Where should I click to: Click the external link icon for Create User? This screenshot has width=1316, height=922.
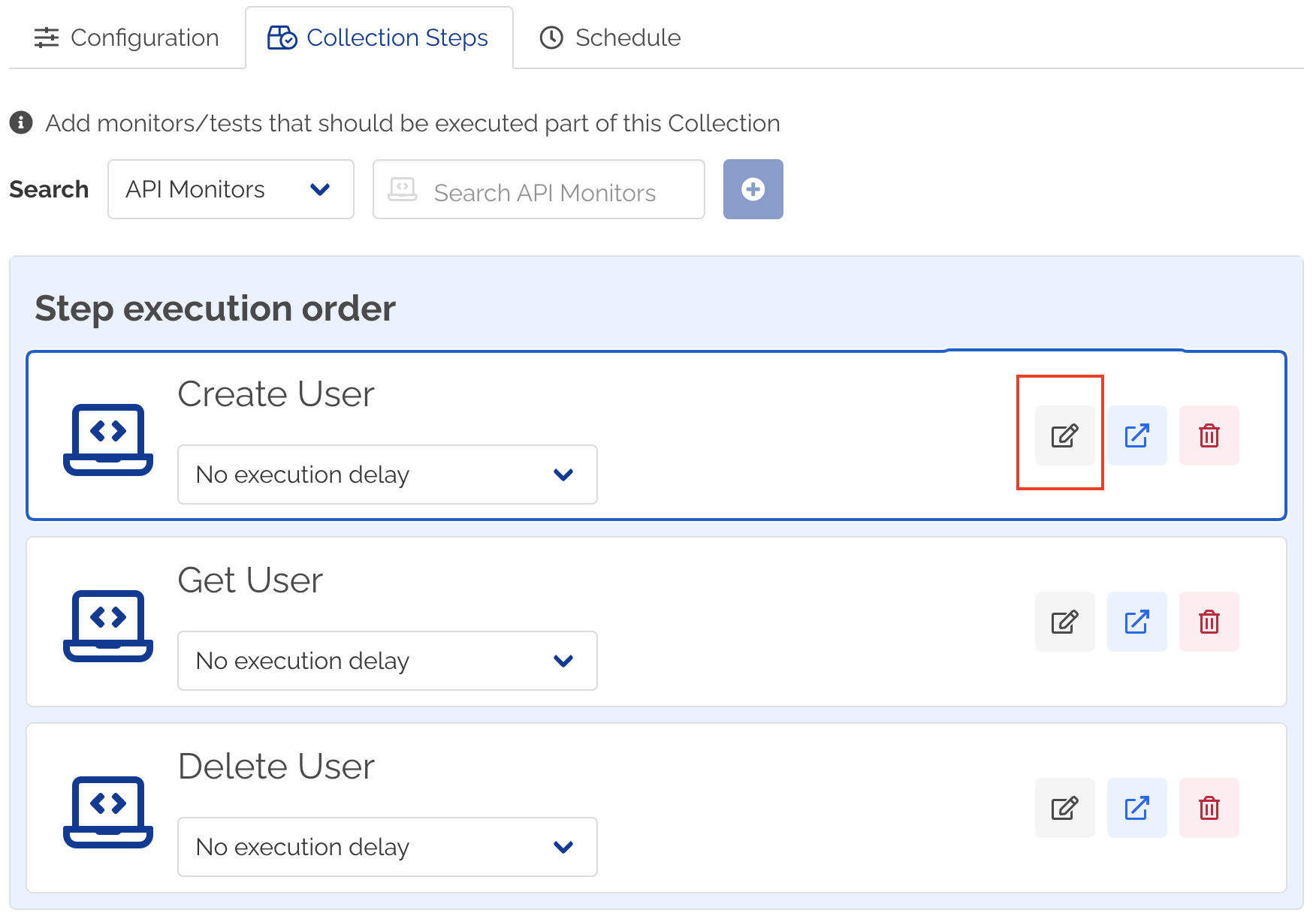(1136, 435)
